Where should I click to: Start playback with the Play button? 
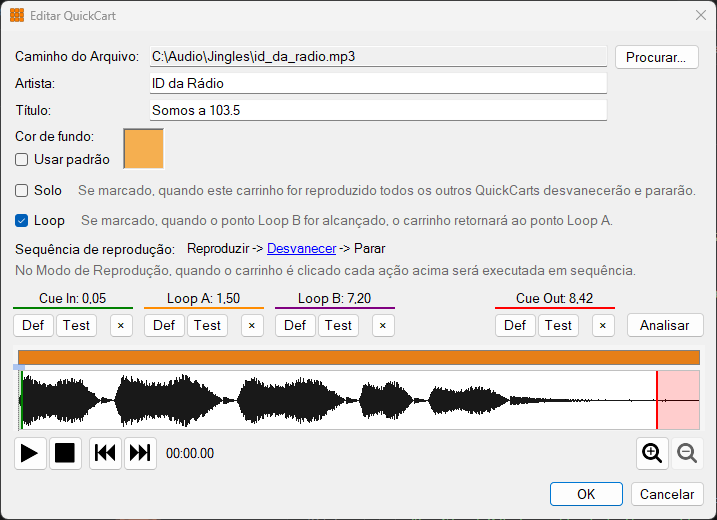click(x=30, y=453)
